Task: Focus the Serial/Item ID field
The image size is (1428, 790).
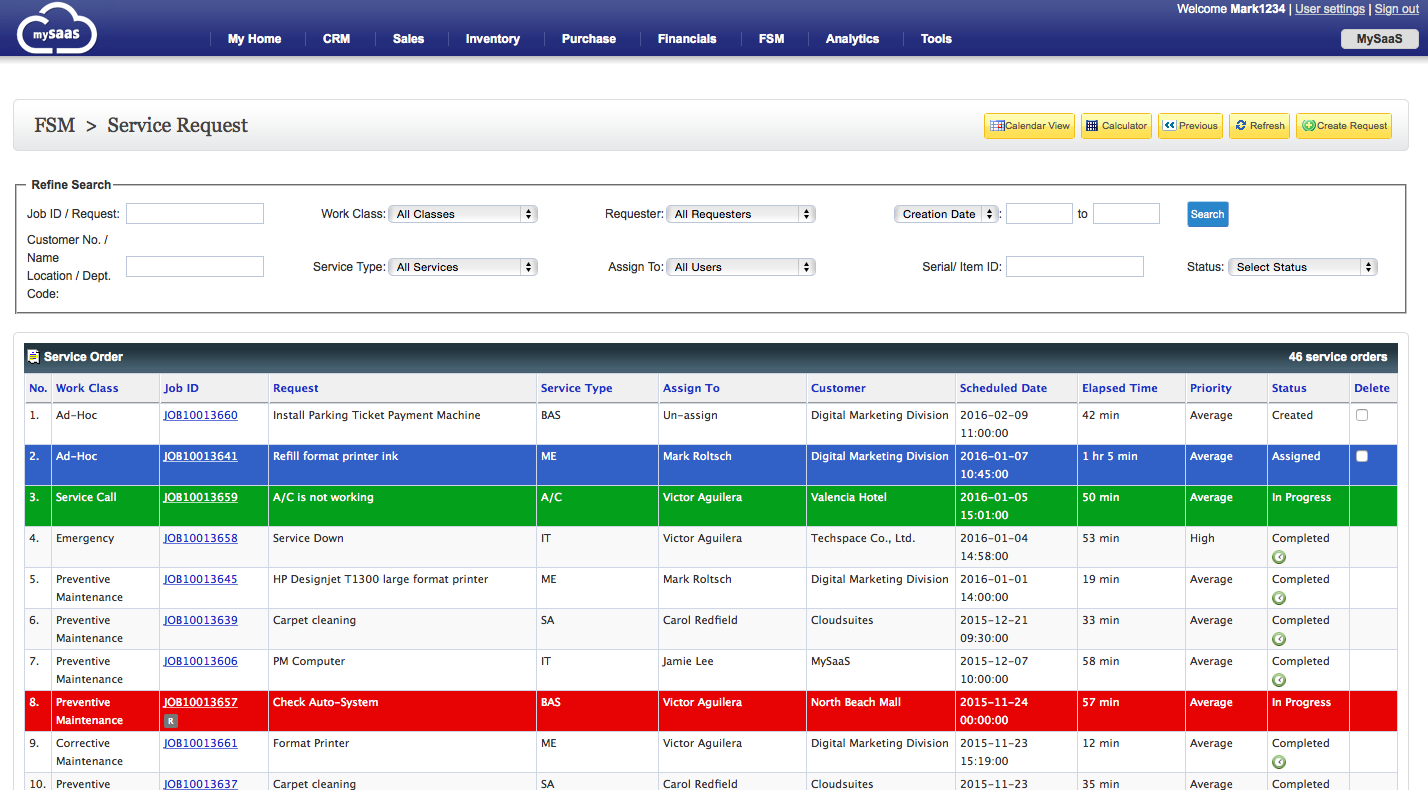Action: (x=1075, y=266)
